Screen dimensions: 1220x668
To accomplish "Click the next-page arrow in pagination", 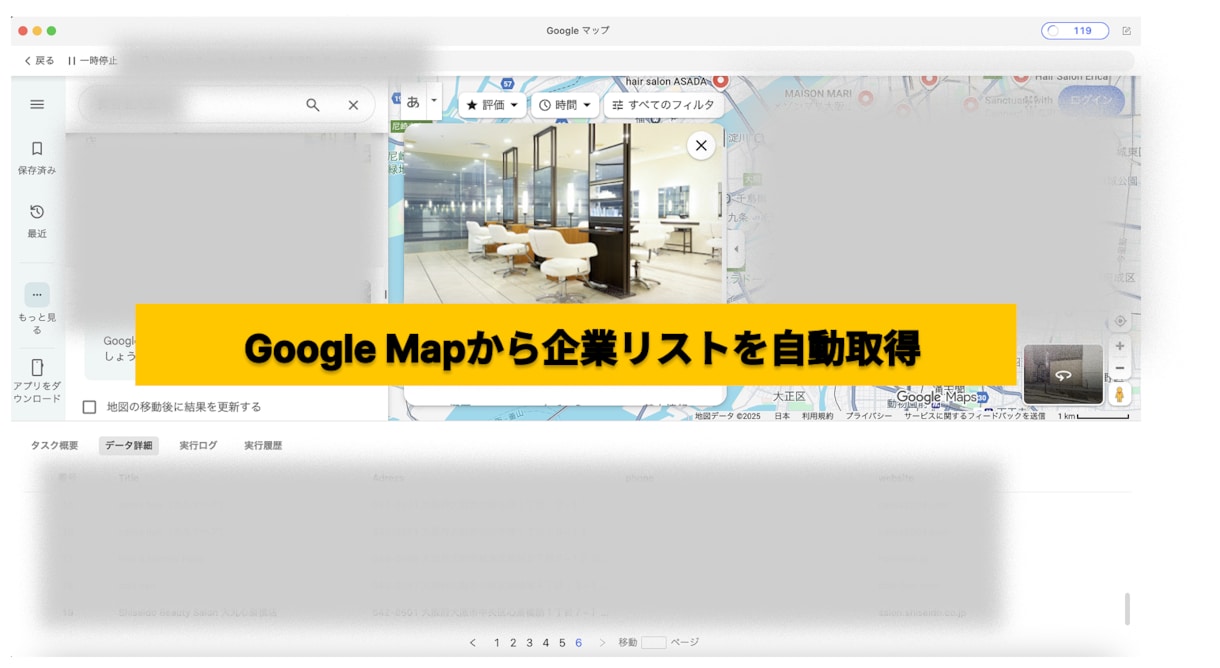I will coord(602,643).
